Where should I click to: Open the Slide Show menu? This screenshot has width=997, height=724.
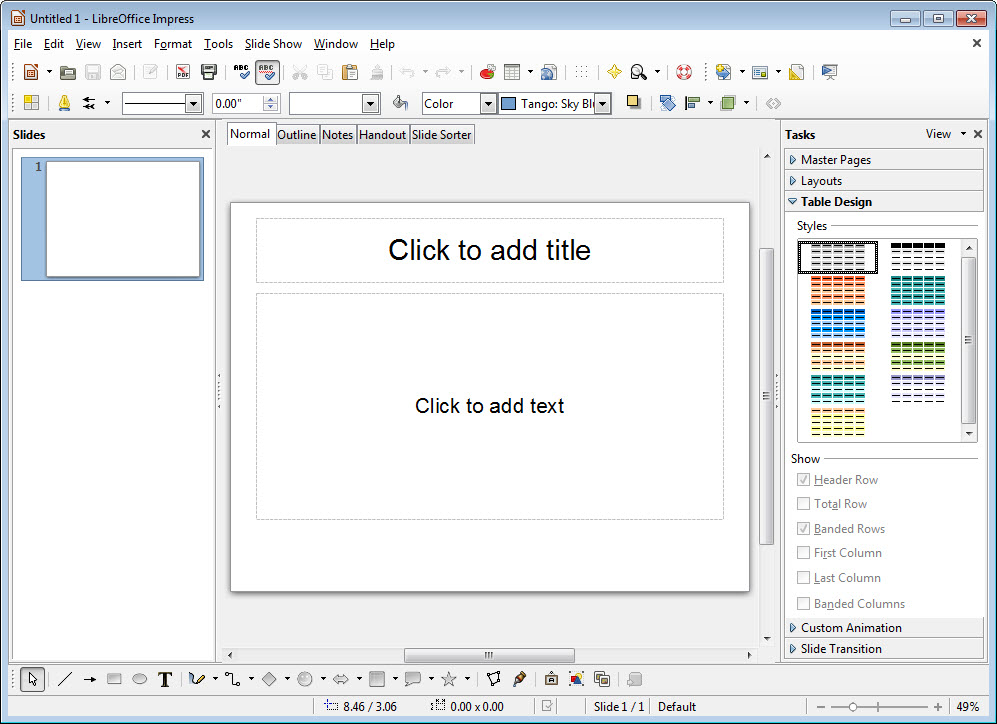tap(273, 44)
